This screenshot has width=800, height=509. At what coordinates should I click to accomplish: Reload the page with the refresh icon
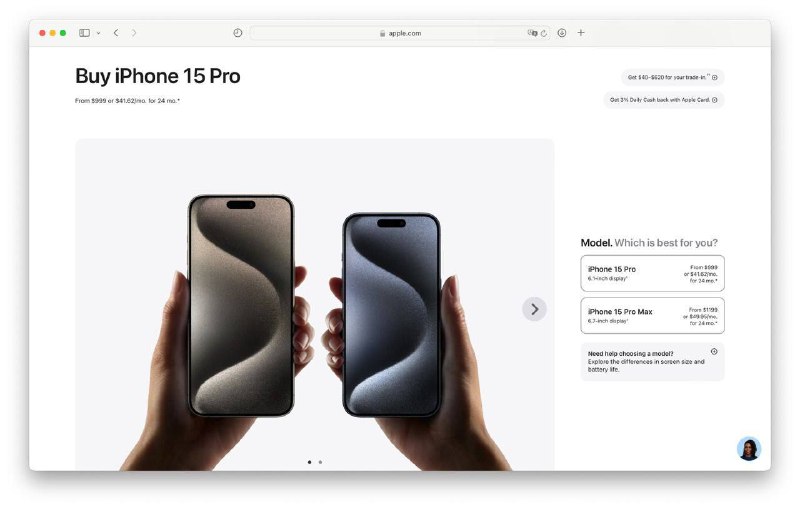[x=544, y=33]
